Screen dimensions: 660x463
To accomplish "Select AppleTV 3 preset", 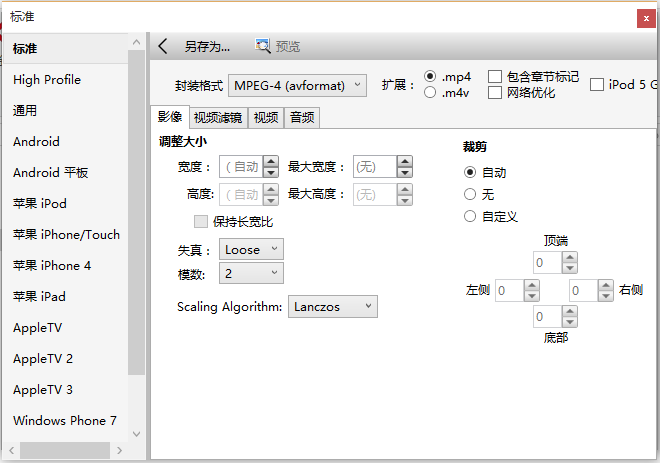I will click(x=65, y=389).
